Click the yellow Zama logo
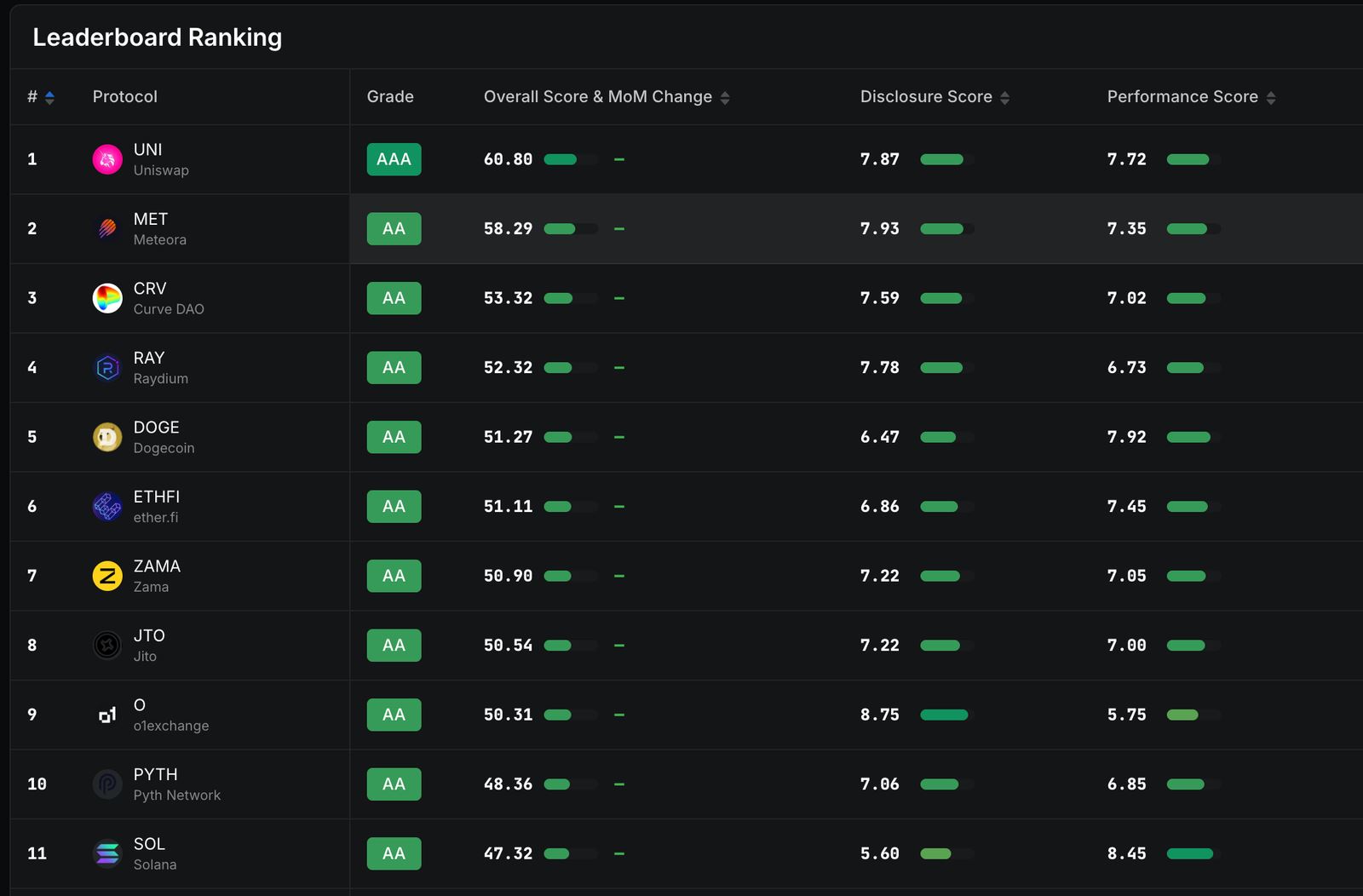The image size is (1363, 896). click(107, 576)
